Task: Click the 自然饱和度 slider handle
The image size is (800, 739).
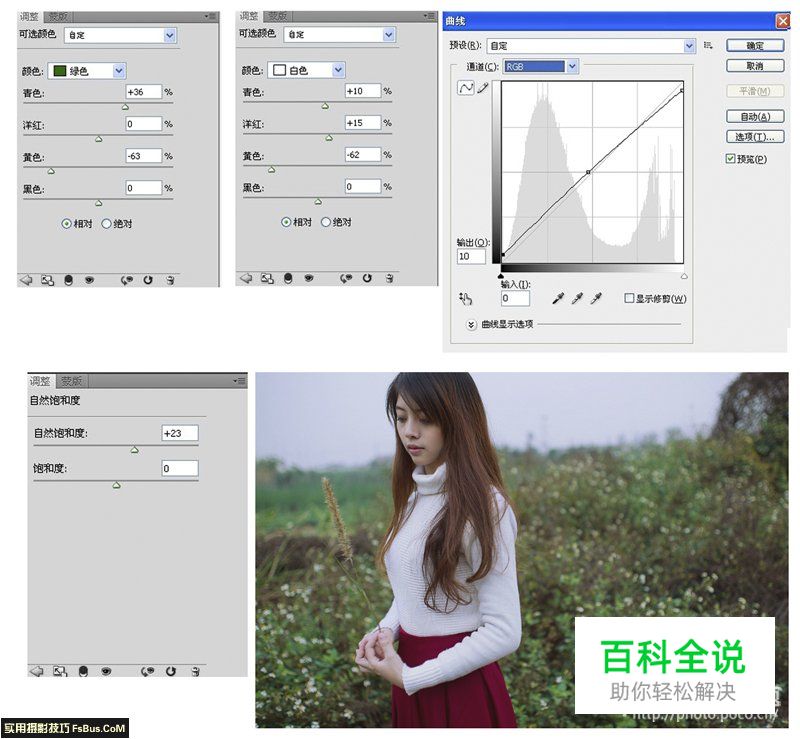Action: [134, 450]
